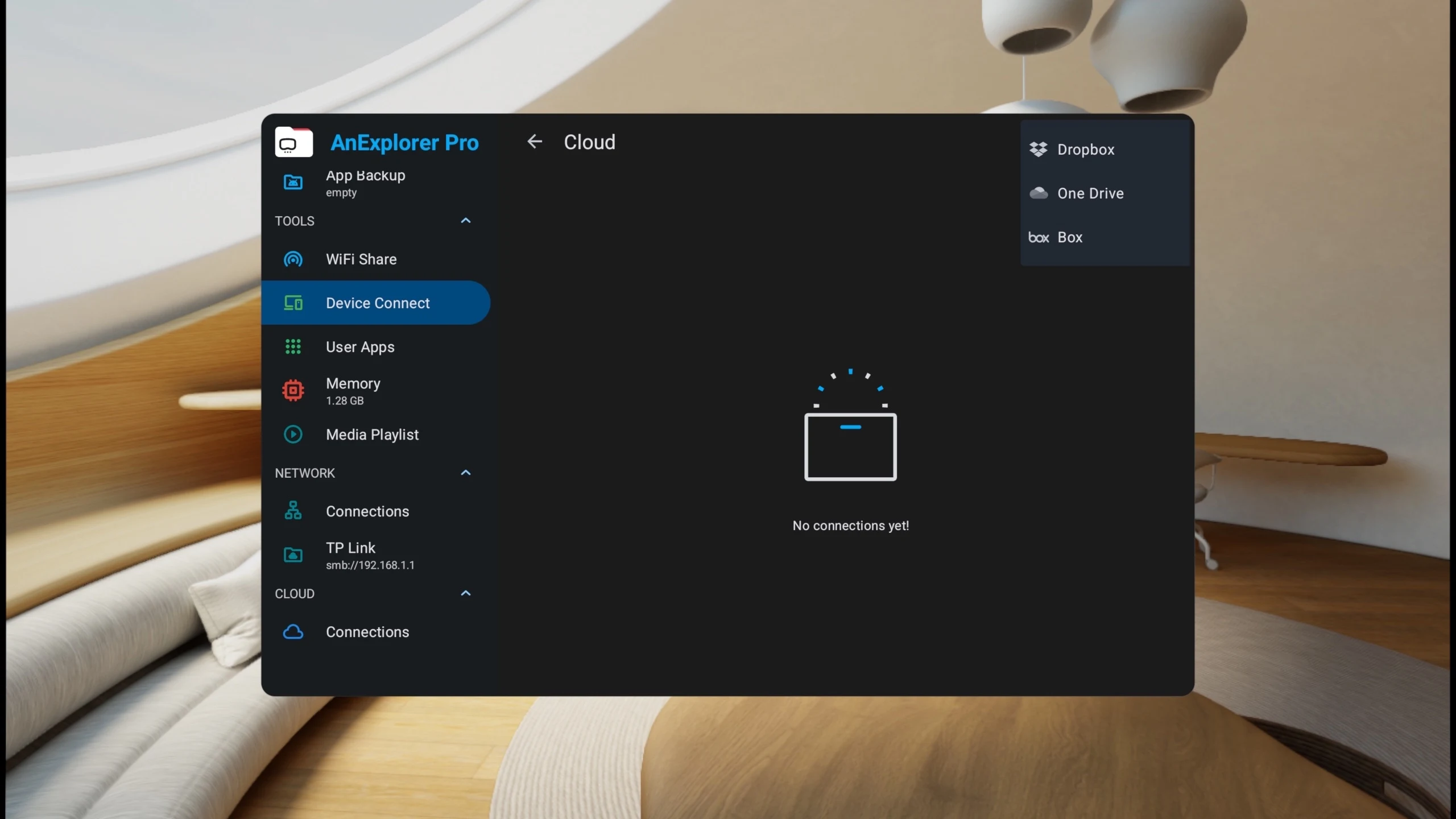Click the App Backup folder icon

pyautogui.click(x=293, y=183)
